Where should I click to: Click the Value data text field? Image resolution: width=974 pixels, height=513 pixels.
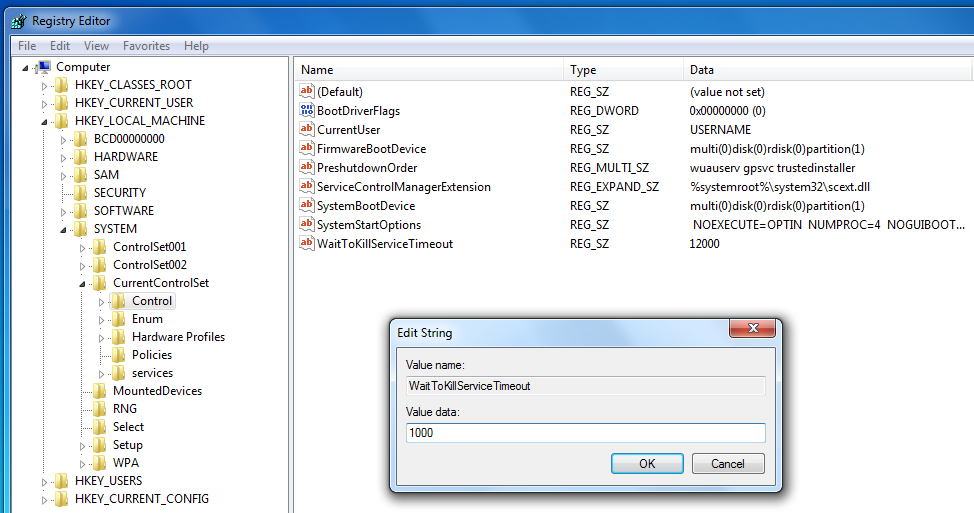585,433
